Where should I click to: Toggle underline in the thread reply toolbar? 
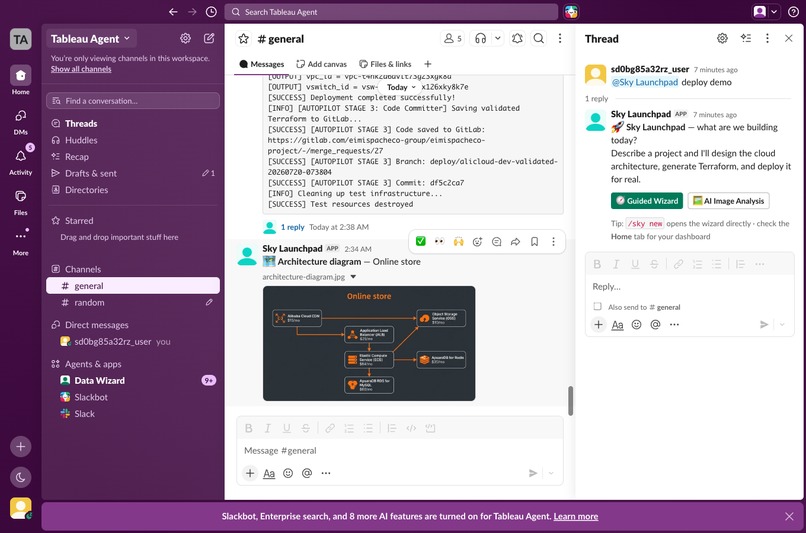pyautogui.click(x=635, y=264)
